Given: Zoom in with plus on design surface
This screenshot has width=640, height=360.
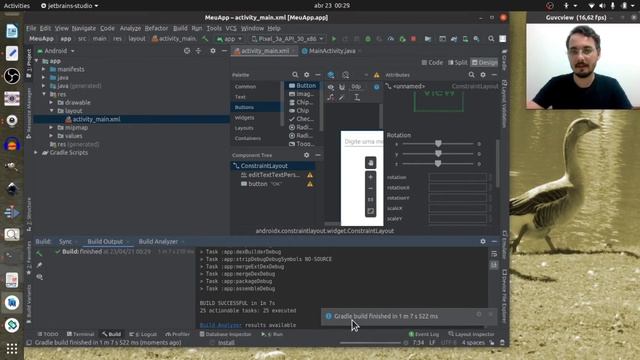Looking at the screenshot, I should coord(371,177).
